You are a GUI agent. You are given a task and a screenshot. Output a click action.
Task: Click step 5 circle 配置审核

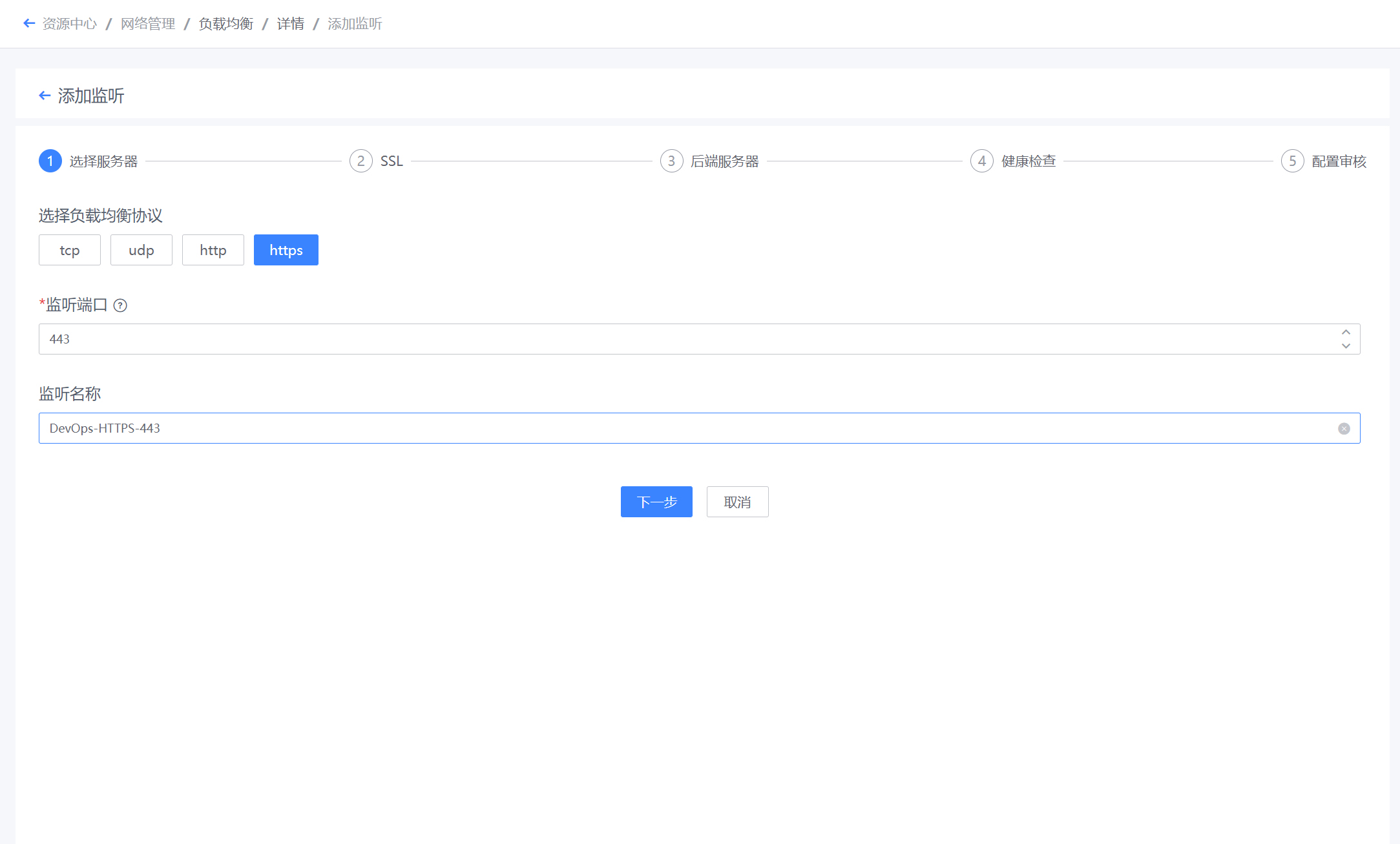coord(1293,161)
